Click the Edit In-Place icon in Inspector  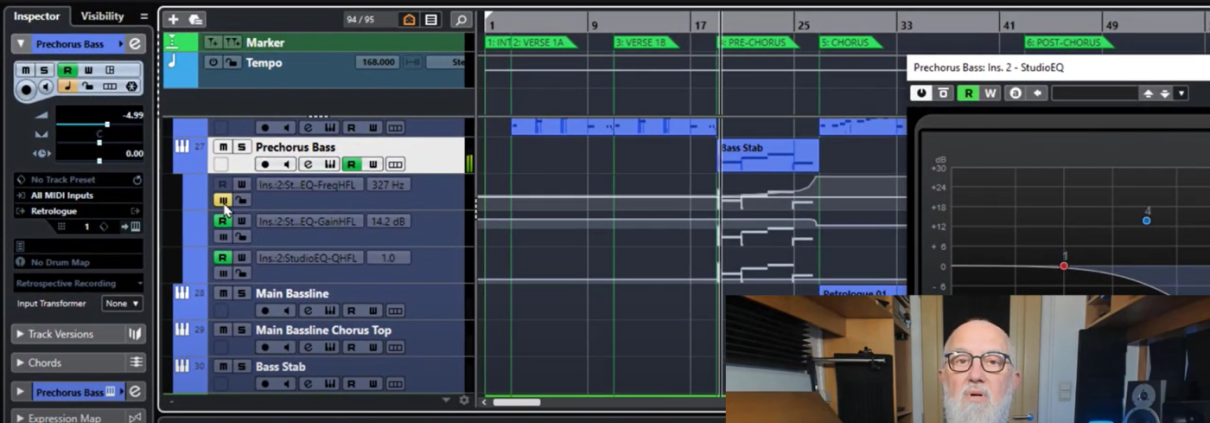tap(110, 70)
